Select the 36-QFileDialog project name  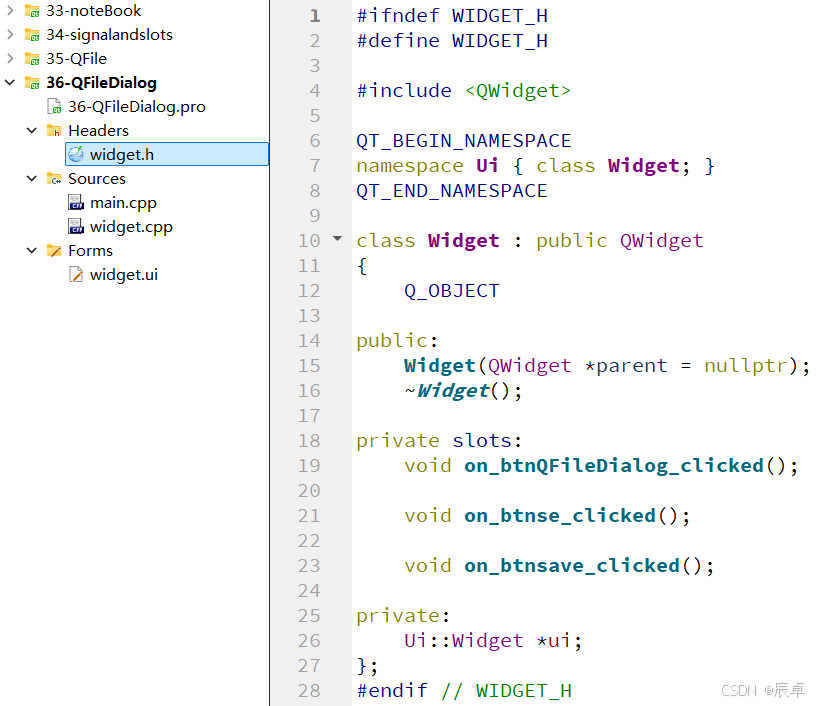tap(102, 82)
